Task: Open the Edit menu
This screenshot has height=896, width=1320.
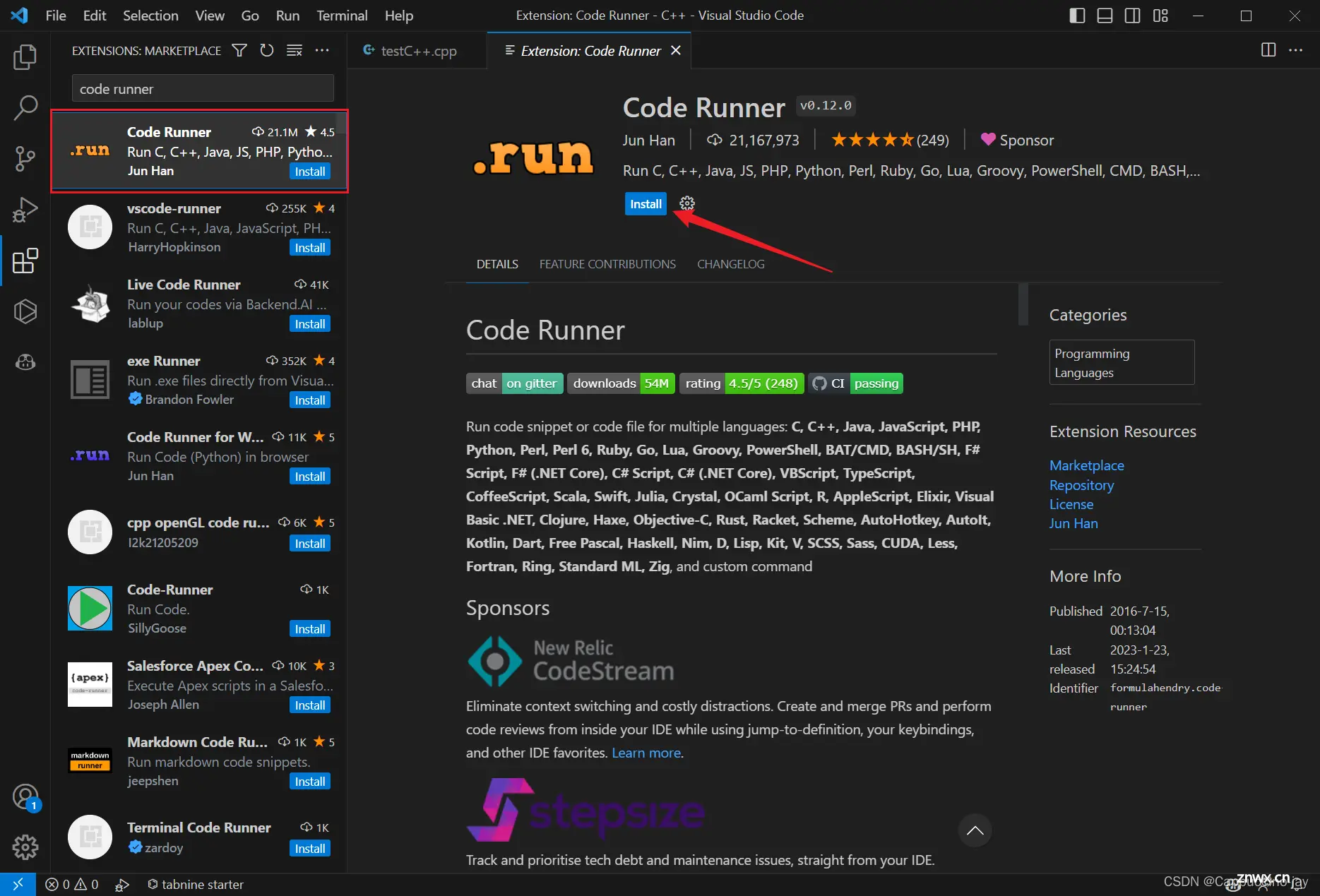Action: click(x=94, y=16)
